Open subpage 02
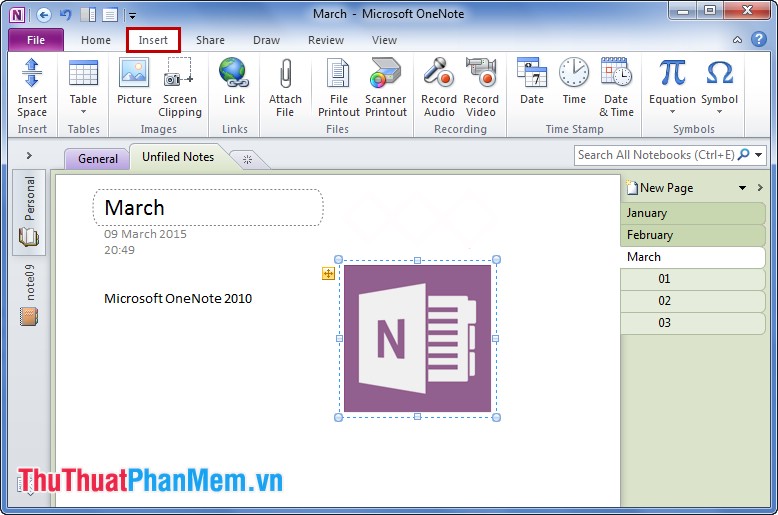This screenshot has height=515, width=778. (693, 301)
